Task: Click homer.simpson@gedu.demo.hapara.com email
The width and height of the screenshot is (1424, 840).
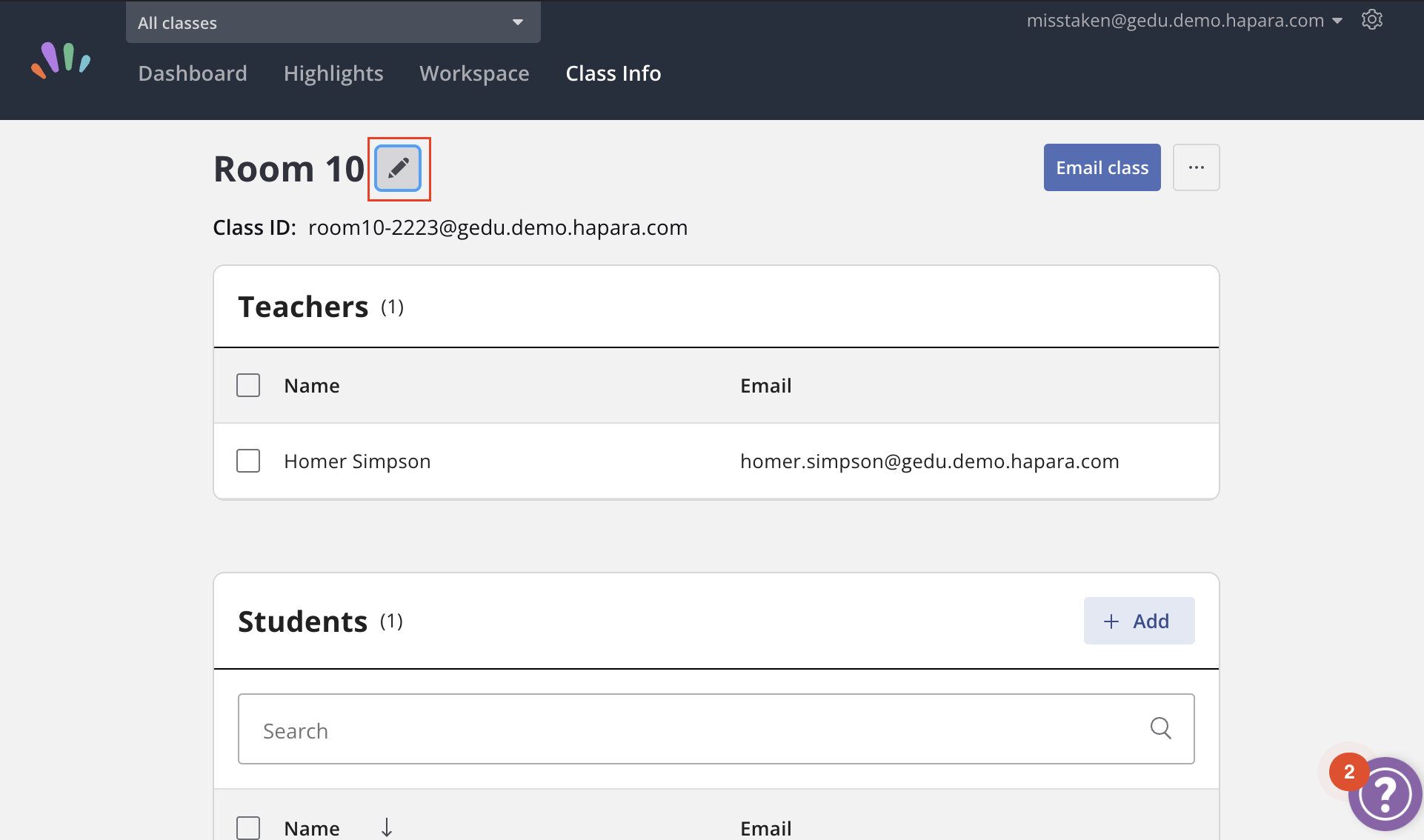Action: [930, 461]
